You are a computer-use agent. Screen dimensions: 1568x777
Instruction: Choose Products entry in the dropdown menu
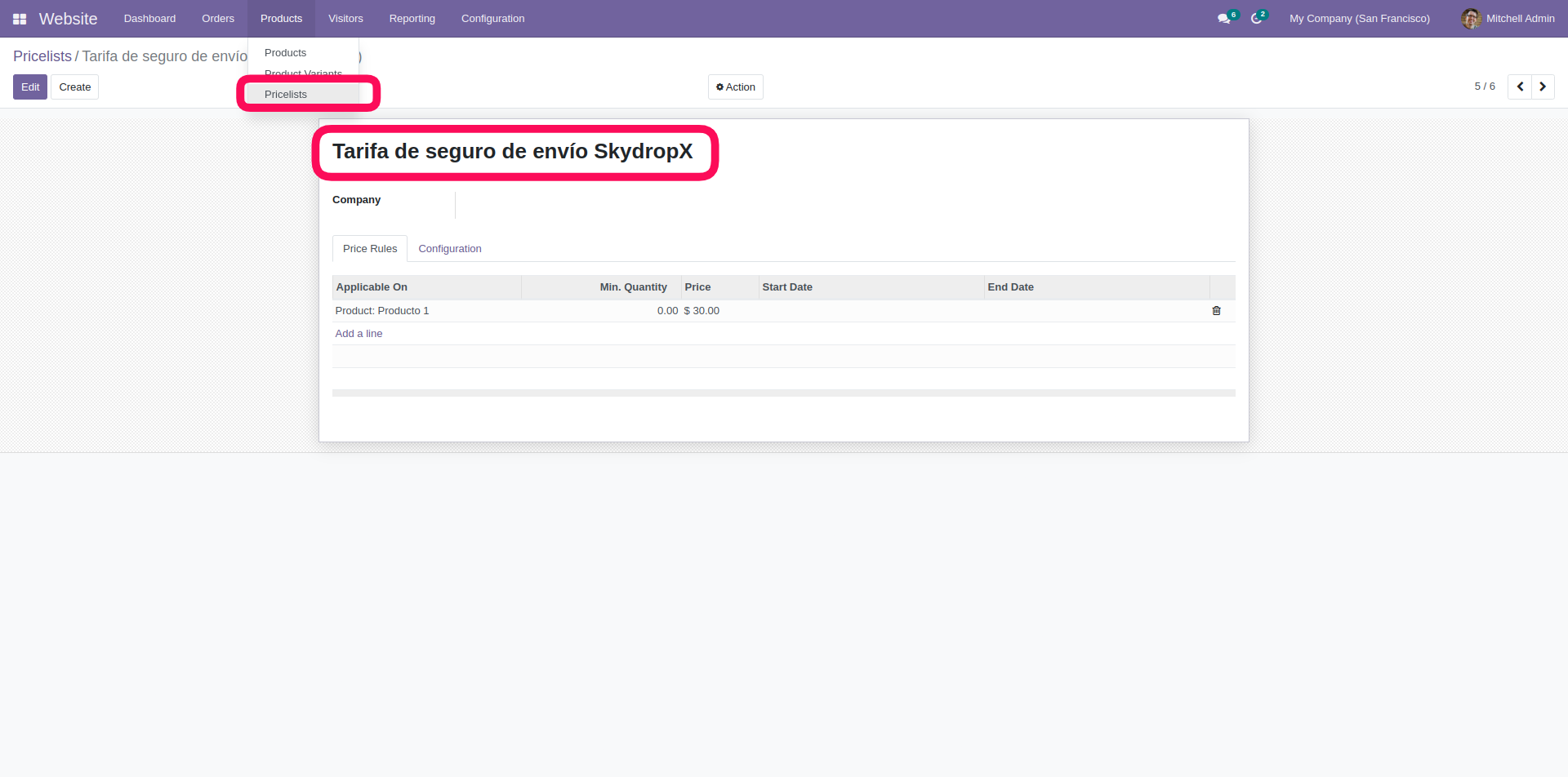pyautogui.click(x=285, y=53)
